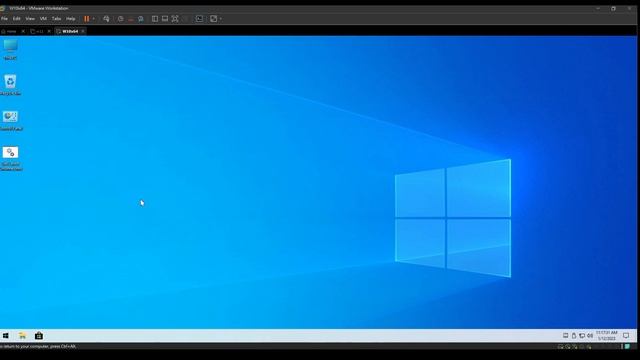Switch to the Home tab
This screenshot has height=360, width=640.
click(x=10, y=31)
